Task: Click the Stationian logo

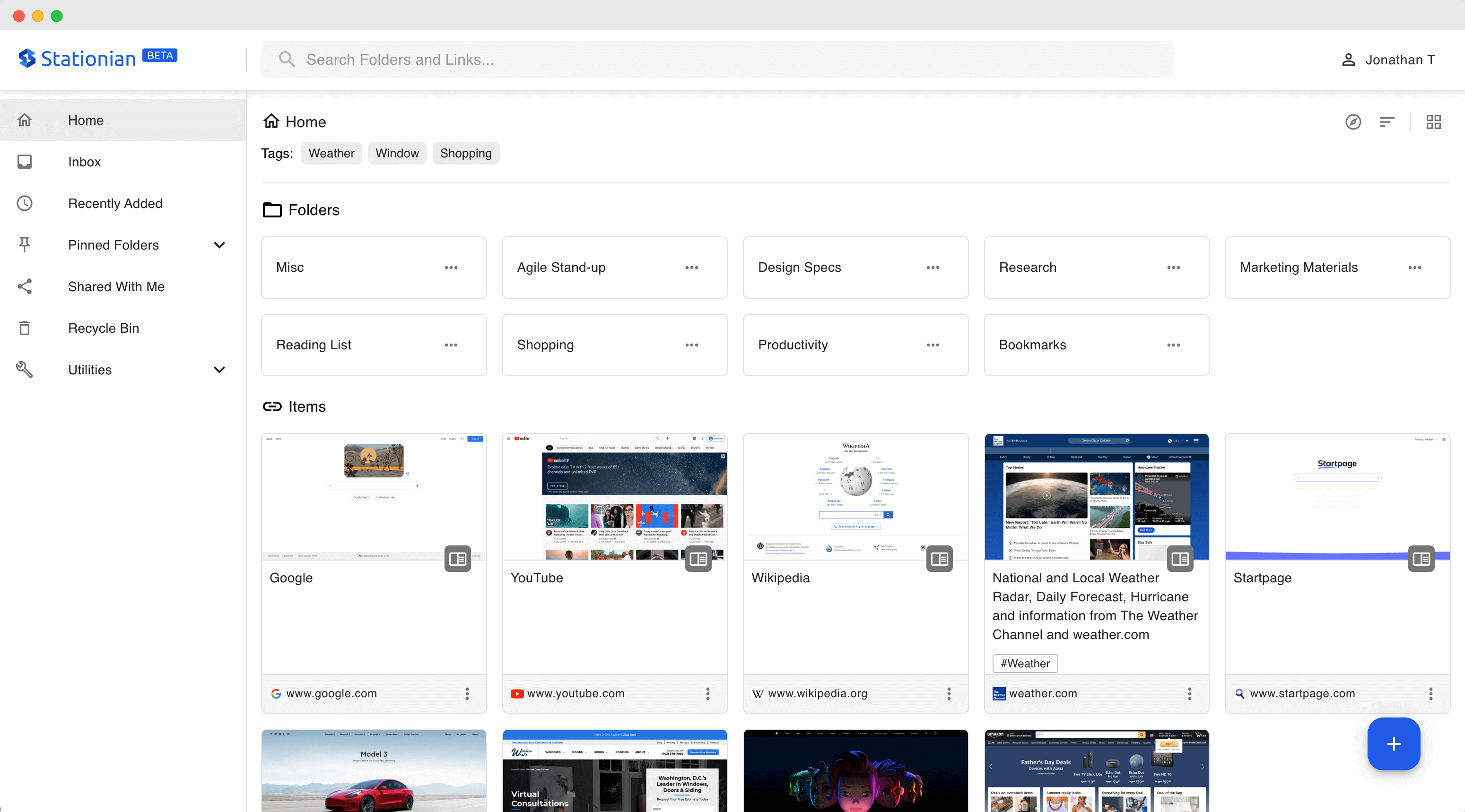Action: click(97, 58)
